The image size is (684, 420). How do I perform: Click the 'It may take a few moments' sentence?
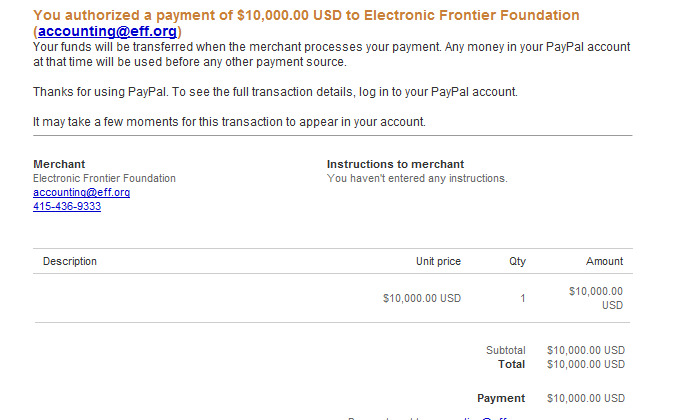point(229,122)
